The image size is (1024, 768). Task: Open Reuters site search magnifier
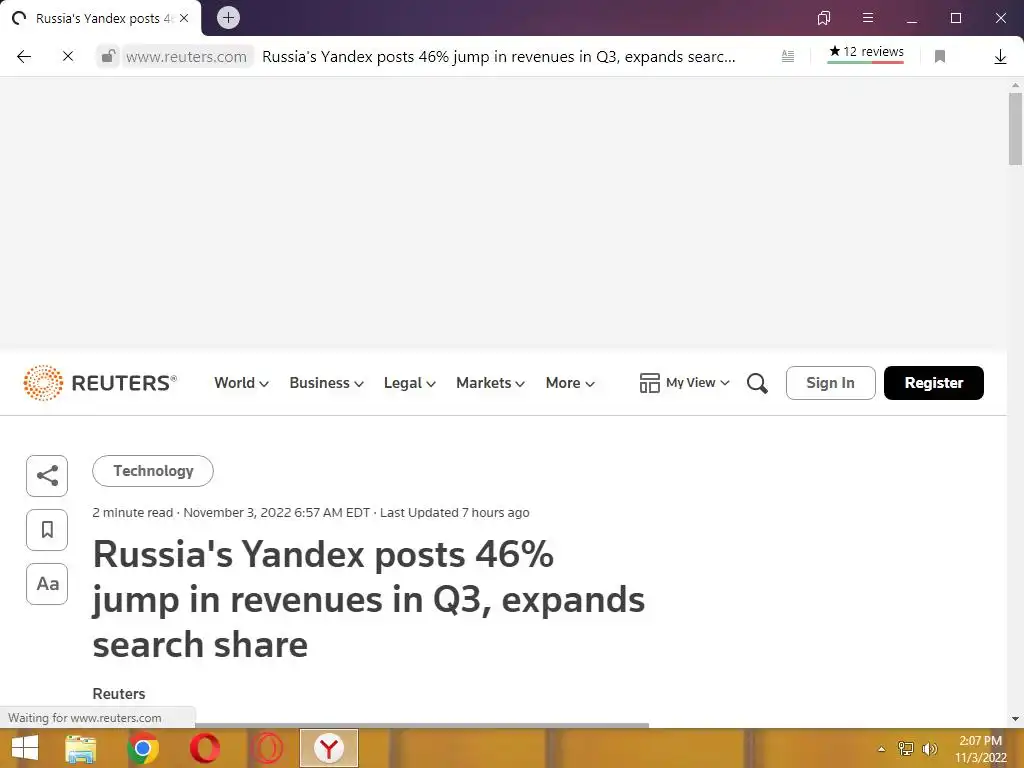[x=757, y=383]
